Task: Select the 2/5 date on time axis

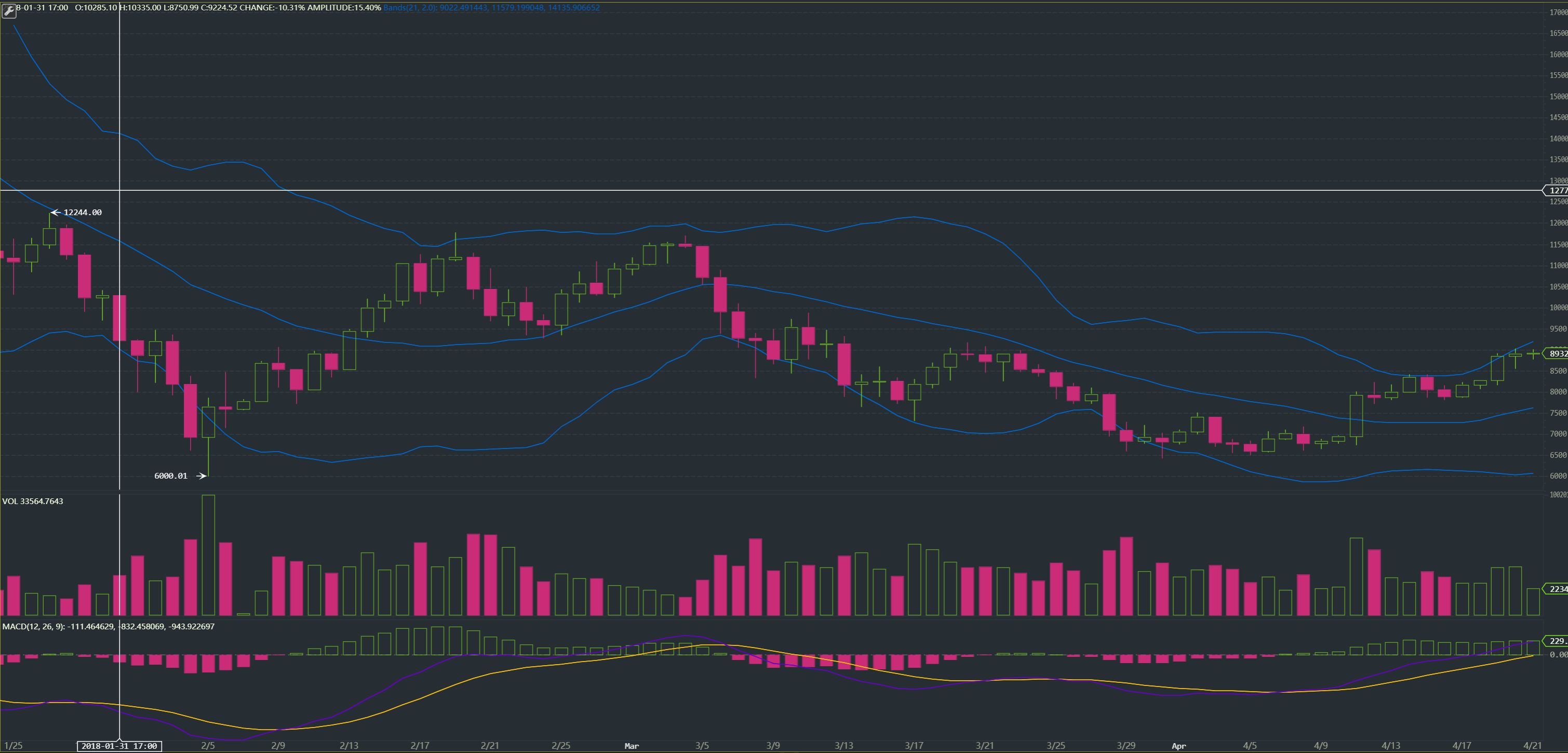Action: 208,746
